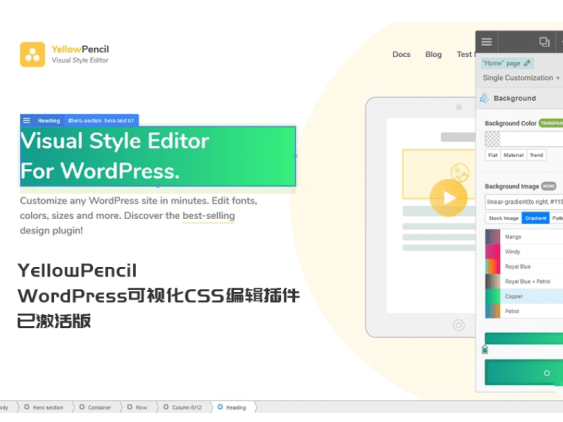Screen dimensions: 563x422
Task: Choose the Royal Blue gradient preset
Action: coord(524,266)
